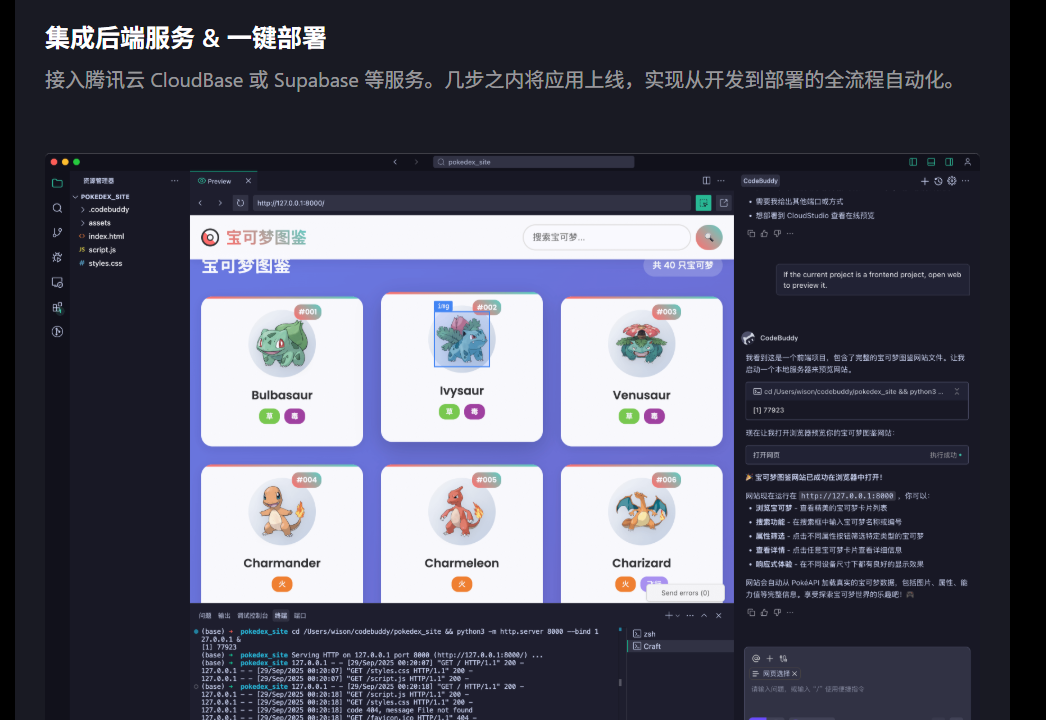The image size is (1046, 720).
Task: Select the CodeBuddy panel tab
Action: 760,181
